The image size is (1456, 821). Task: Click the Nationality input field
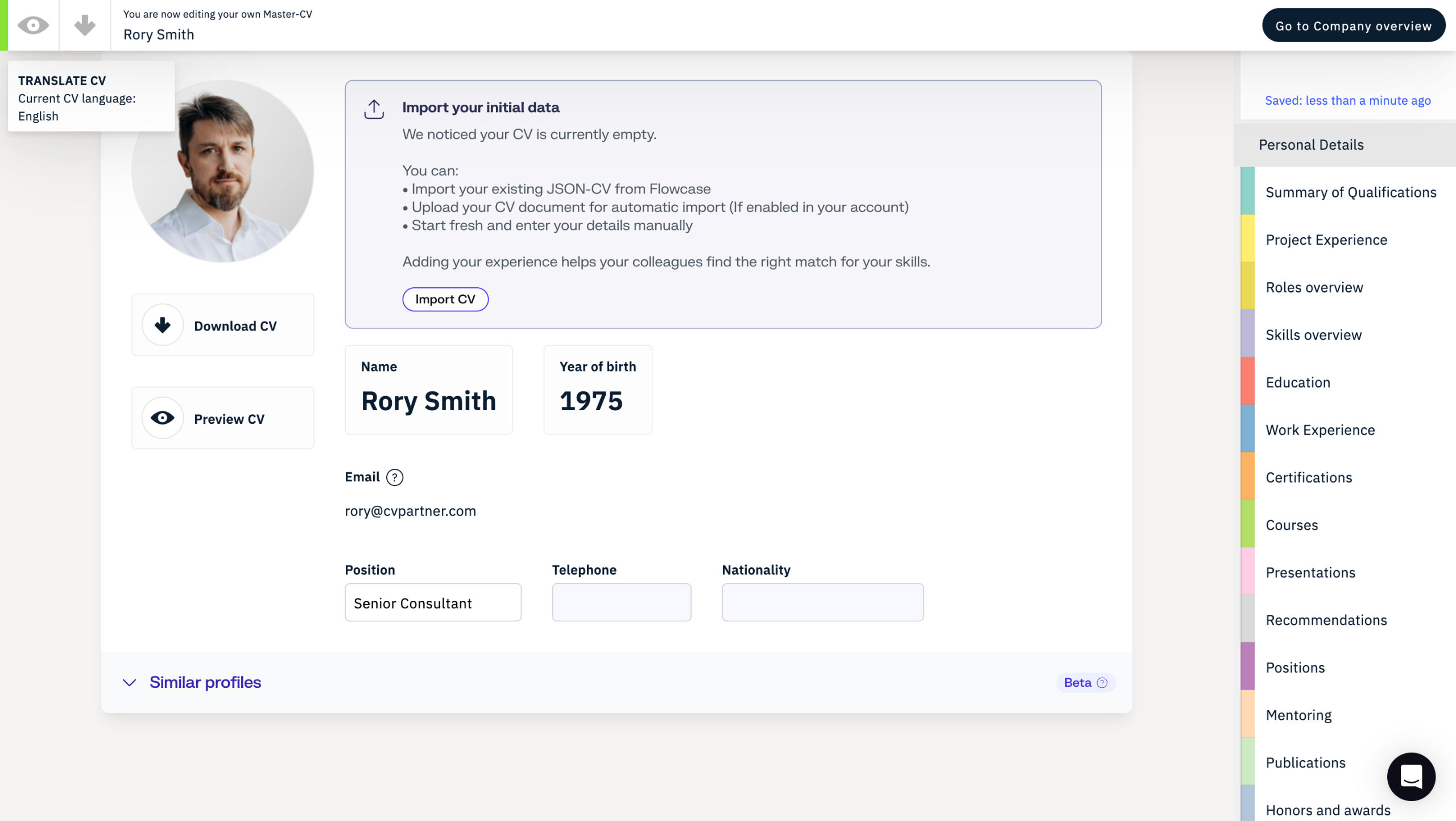click(x=822, y=603)
